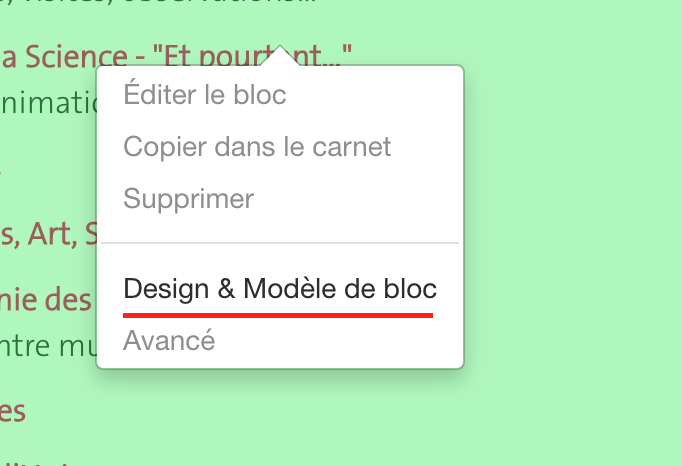This screenshot has height=466, width=682.
Task: Choose Copier dans le carnet
Action: click(x=257, y=147)
